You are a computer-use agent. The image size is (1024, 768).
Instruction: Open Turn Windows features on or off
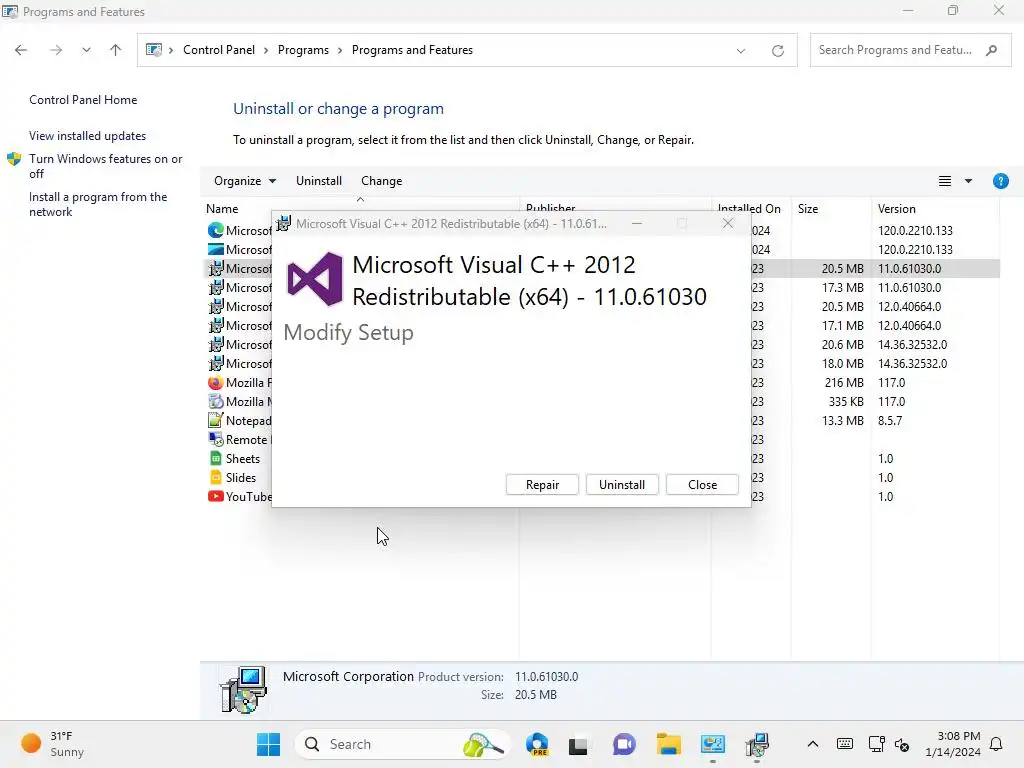pyautogui.click(x=105, y=166)
